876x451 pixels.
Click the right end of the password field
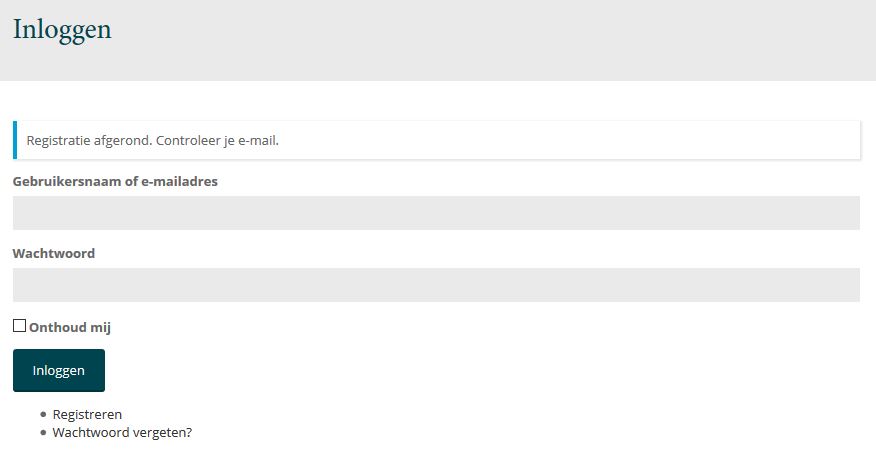[840, 285]
